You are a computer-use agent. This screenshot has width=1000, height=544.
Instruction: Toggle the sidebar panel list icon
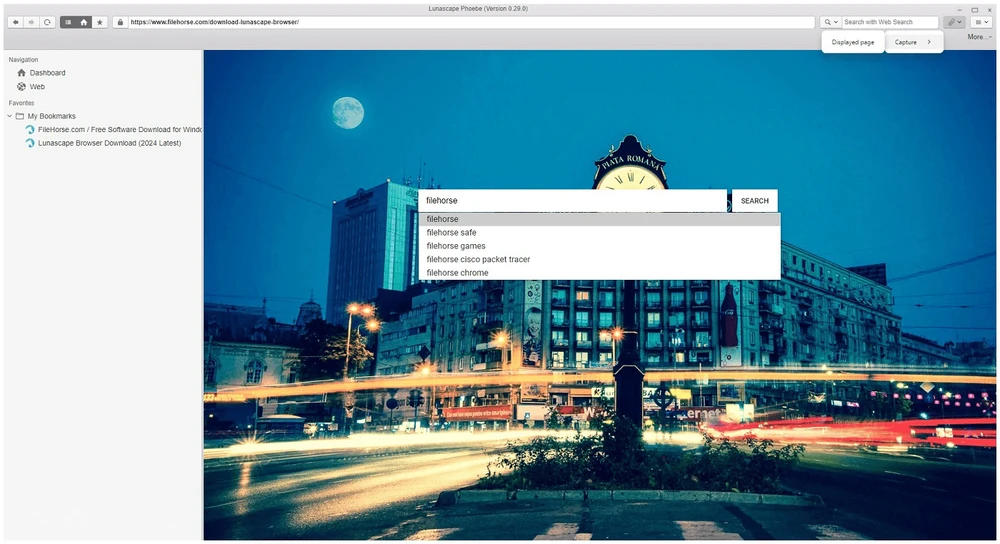[x=68, y=22]
